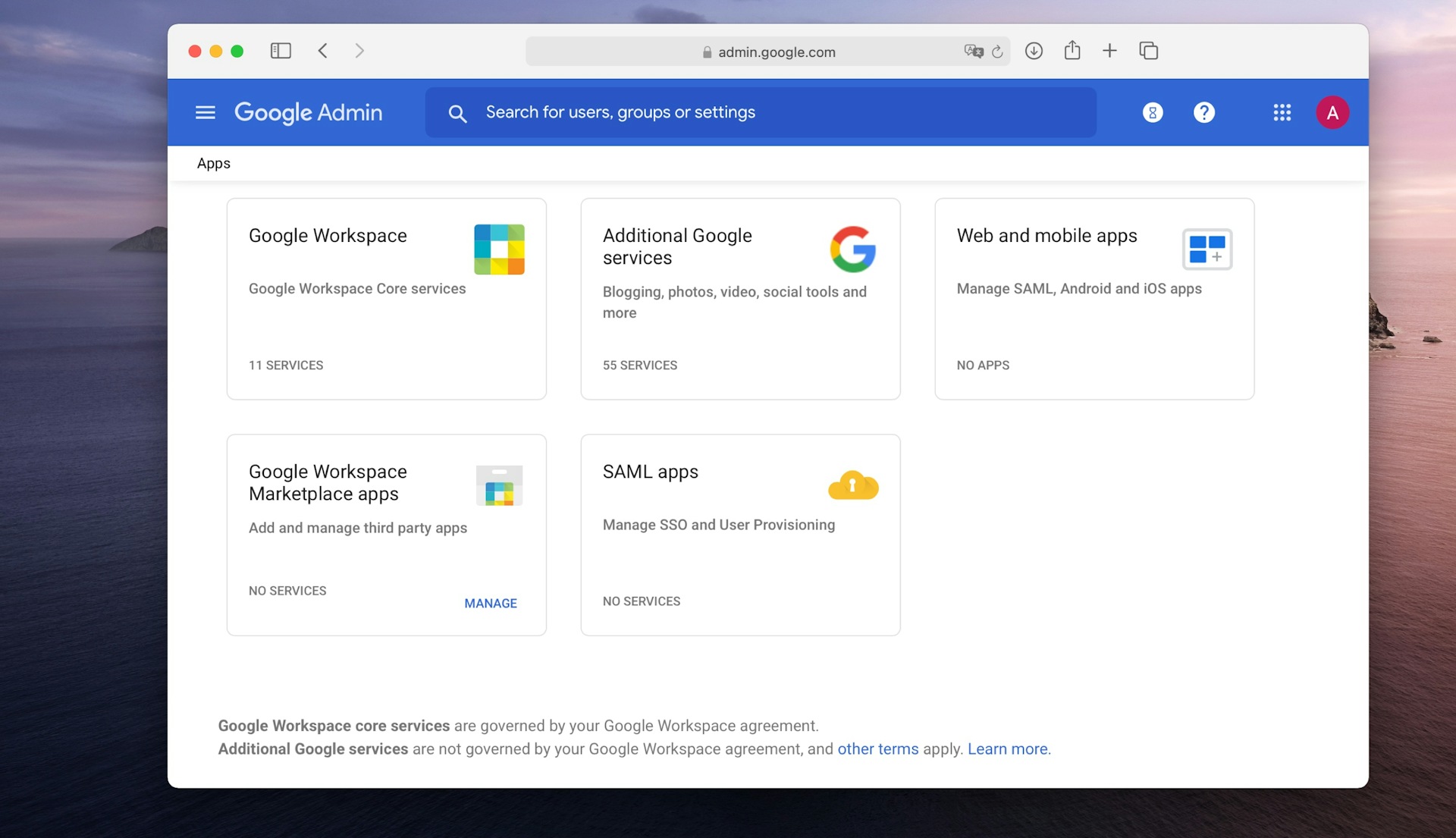
Task: Open the account avatar labeled A
Action: [1332, 113]
